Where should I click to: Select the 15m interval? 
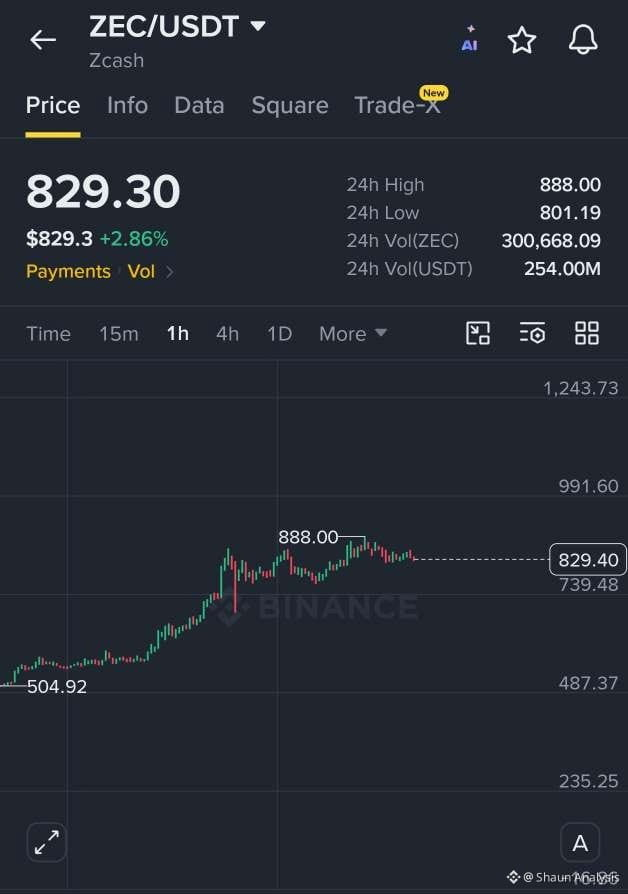click(119, 334)
